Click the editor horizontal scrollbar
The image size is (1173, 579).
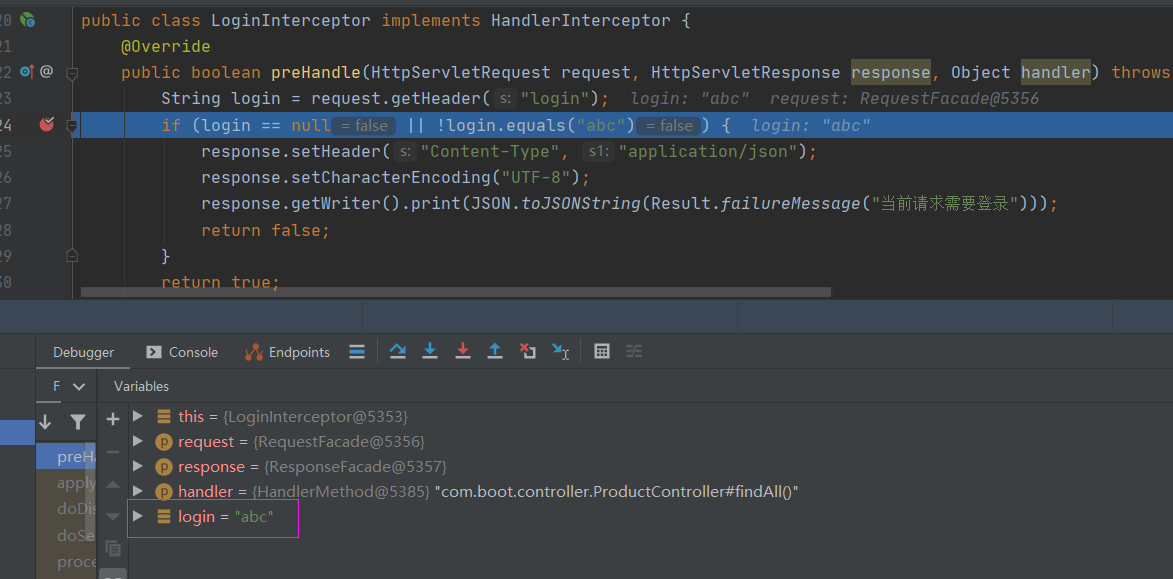[x=450, y=292]
